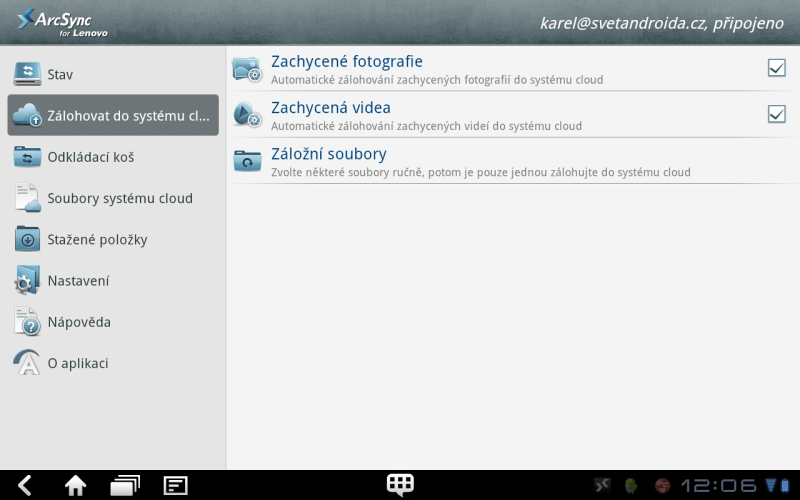Click the Zachycené fotografie camera folder icon

click(247, 69)
